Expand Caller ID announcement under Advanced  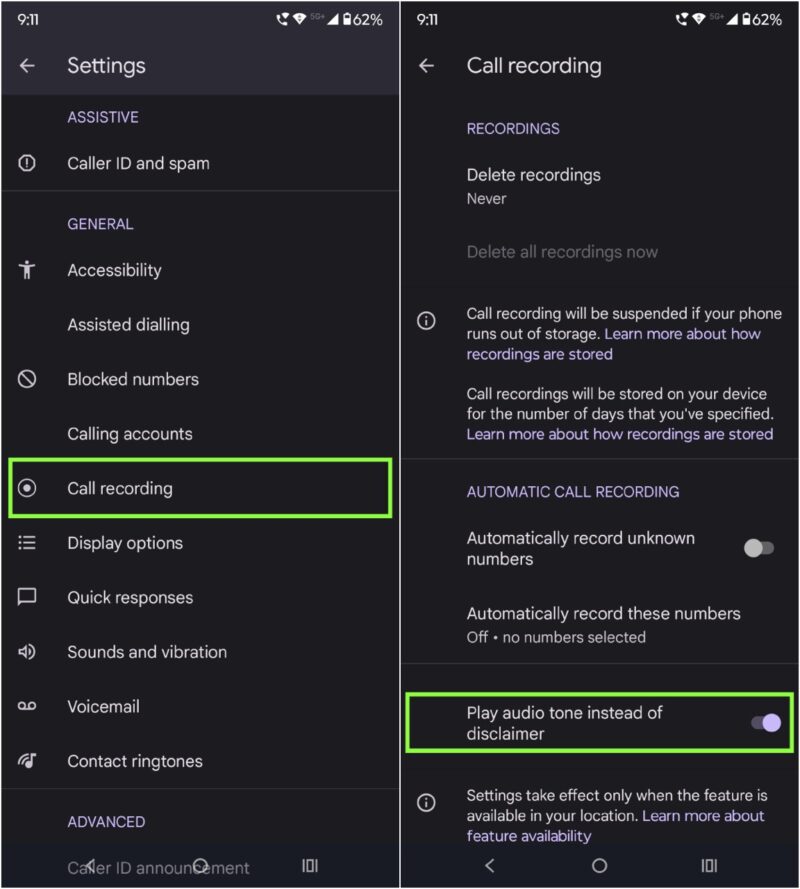(160, 867)
